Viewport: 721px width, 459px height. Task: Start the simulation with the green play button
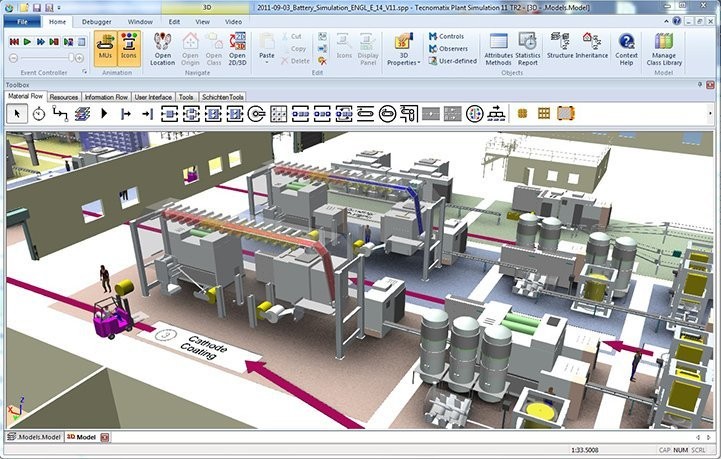(28, 42)
